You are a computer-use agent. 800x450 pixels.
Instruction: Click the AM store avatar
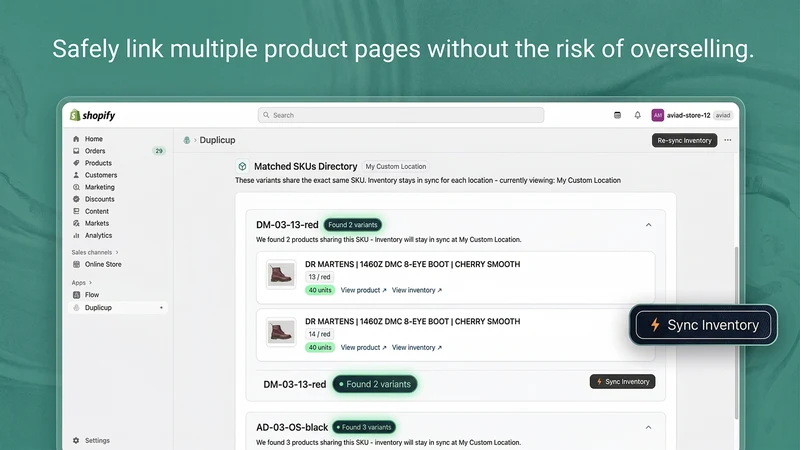coord(657,115)
